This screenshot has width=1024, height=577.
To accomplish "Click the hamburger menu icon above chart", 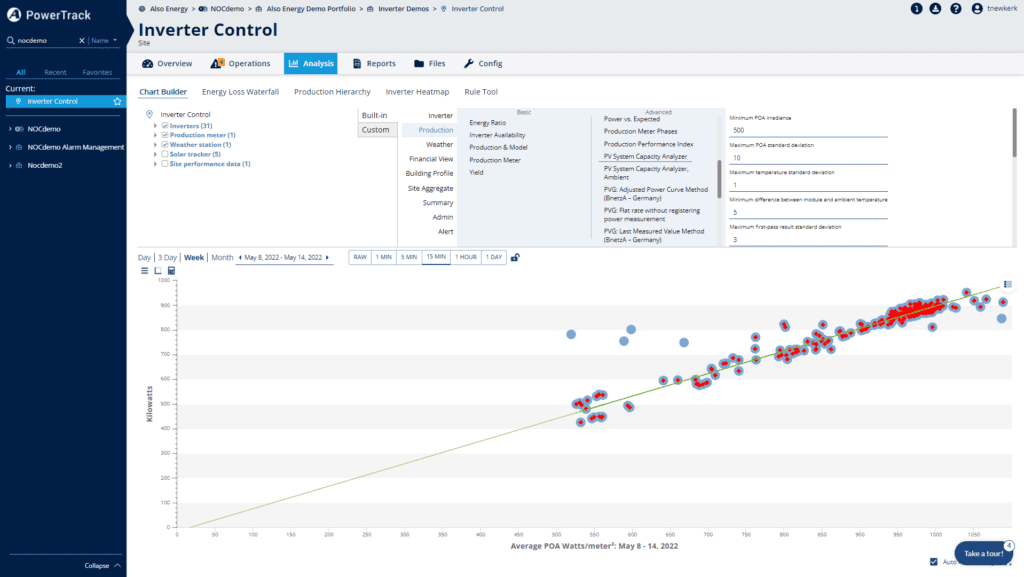I will tap(144, 271).
